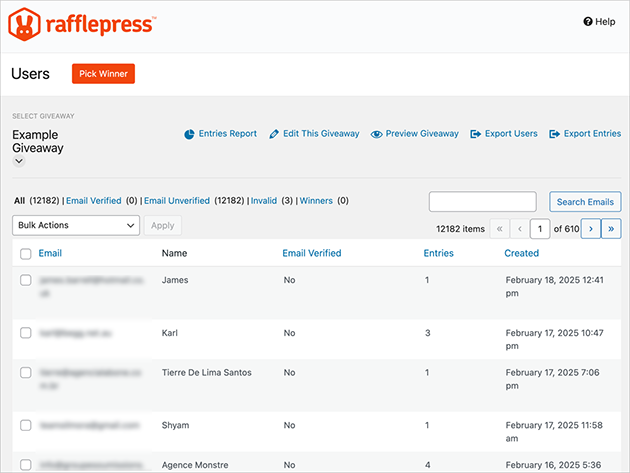Open the Entries Report link
This screenshot has width=630, height=473.
click(227, 133)
